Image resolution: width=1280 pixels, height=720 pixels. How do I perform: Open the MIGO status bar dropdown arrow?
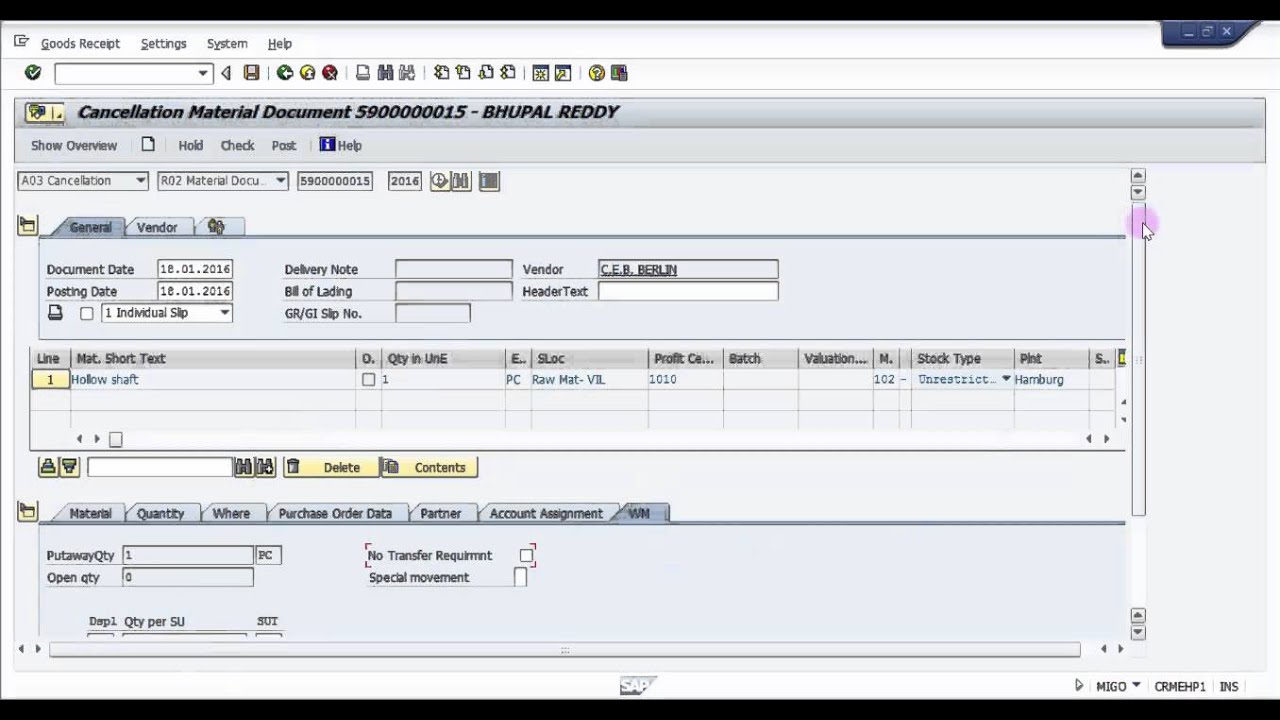click(x=1136, y=686)
